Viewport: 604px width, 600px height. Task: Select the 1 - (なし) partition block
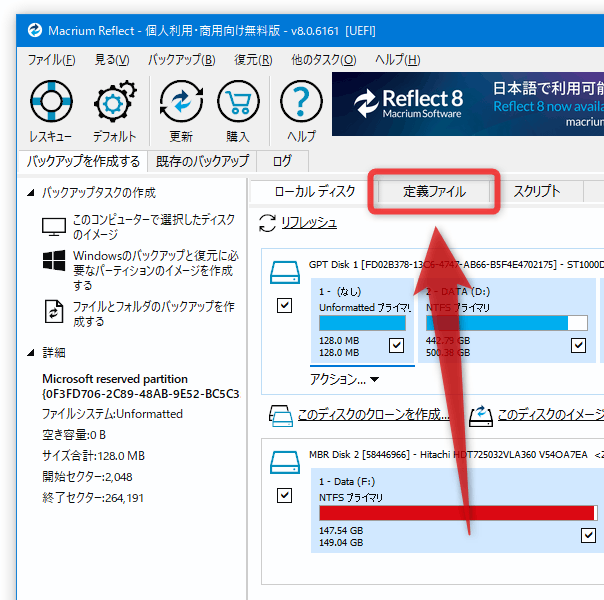[x=362, y=320]
